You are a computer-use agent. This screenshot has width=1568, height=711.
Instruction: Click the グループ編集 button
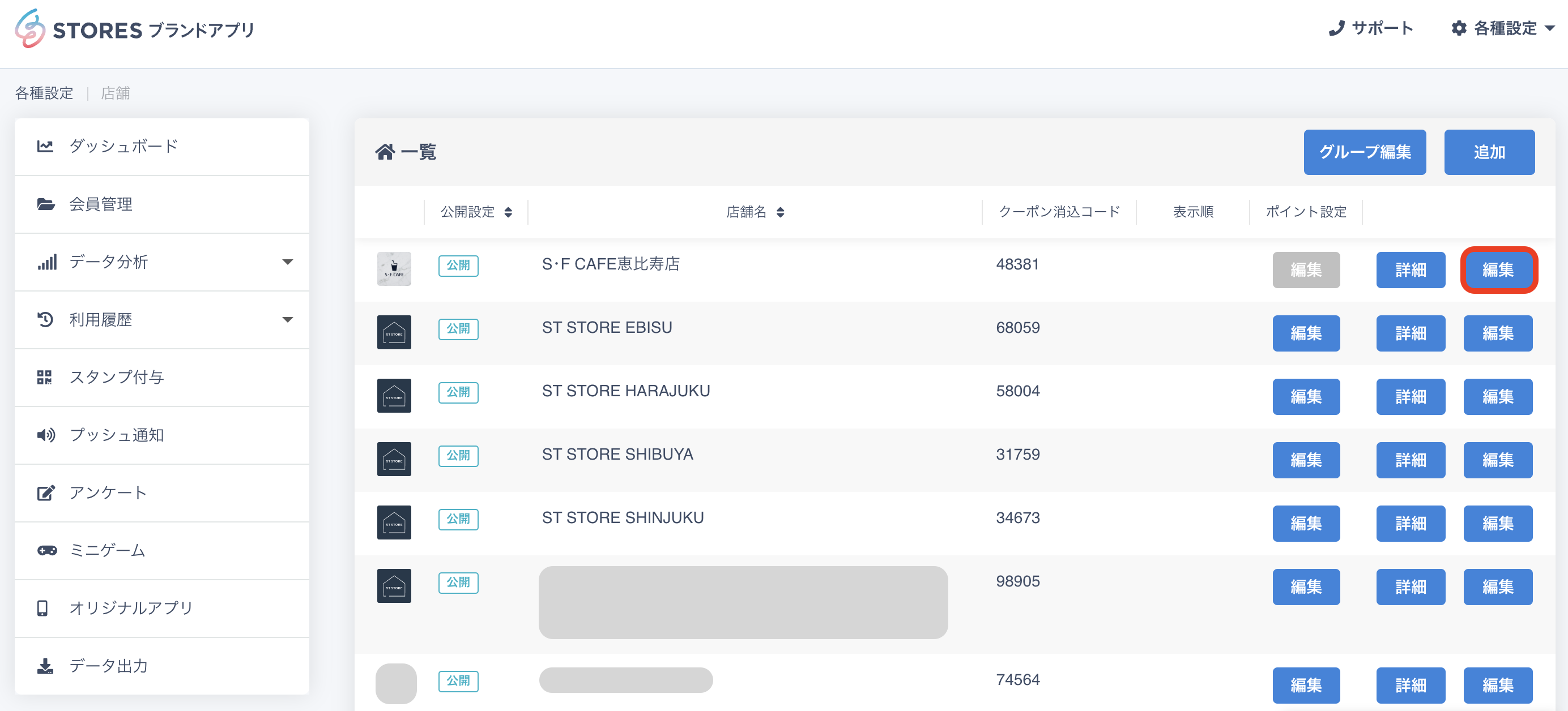tap(1364, 152)
